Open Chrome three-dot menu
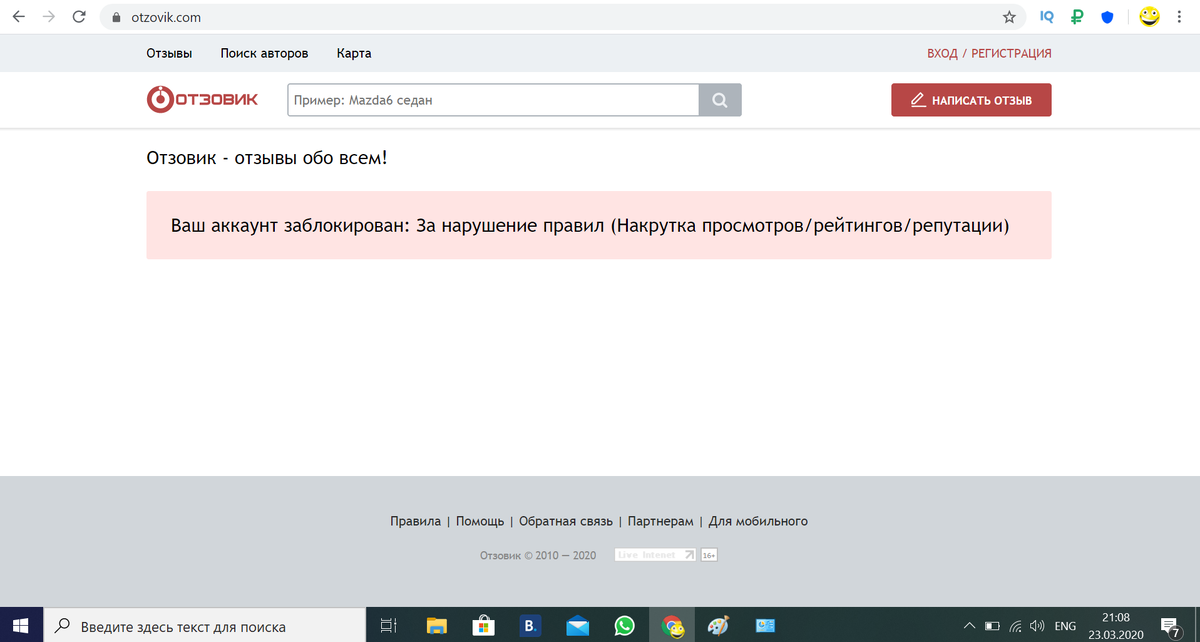The width and height of the screenshot is (1200, 642). click(x=1180, y=17)
